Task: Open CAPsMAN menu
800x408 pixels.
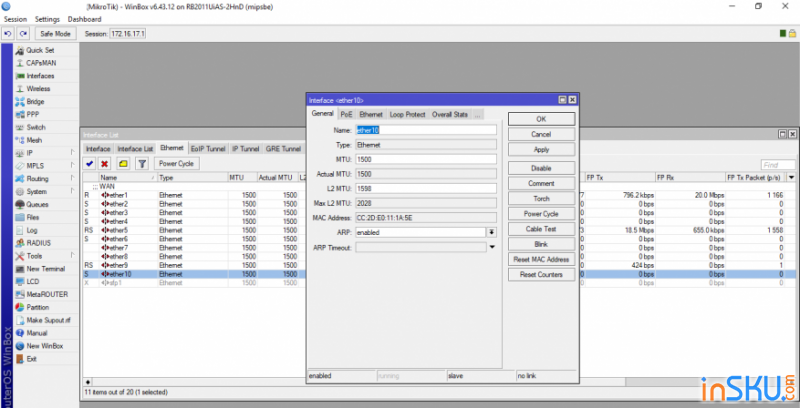Action: [41, 63]
